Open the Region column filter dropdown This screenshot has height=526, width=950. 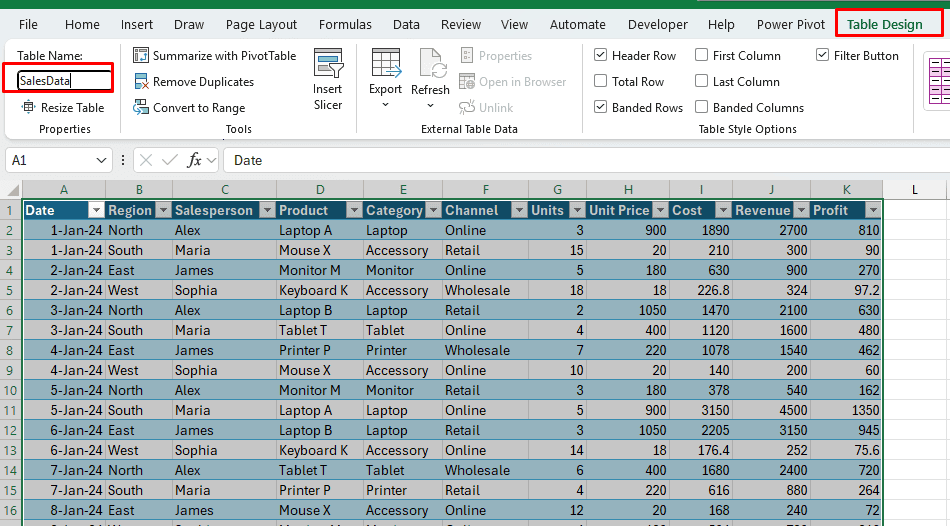[163, 210]
